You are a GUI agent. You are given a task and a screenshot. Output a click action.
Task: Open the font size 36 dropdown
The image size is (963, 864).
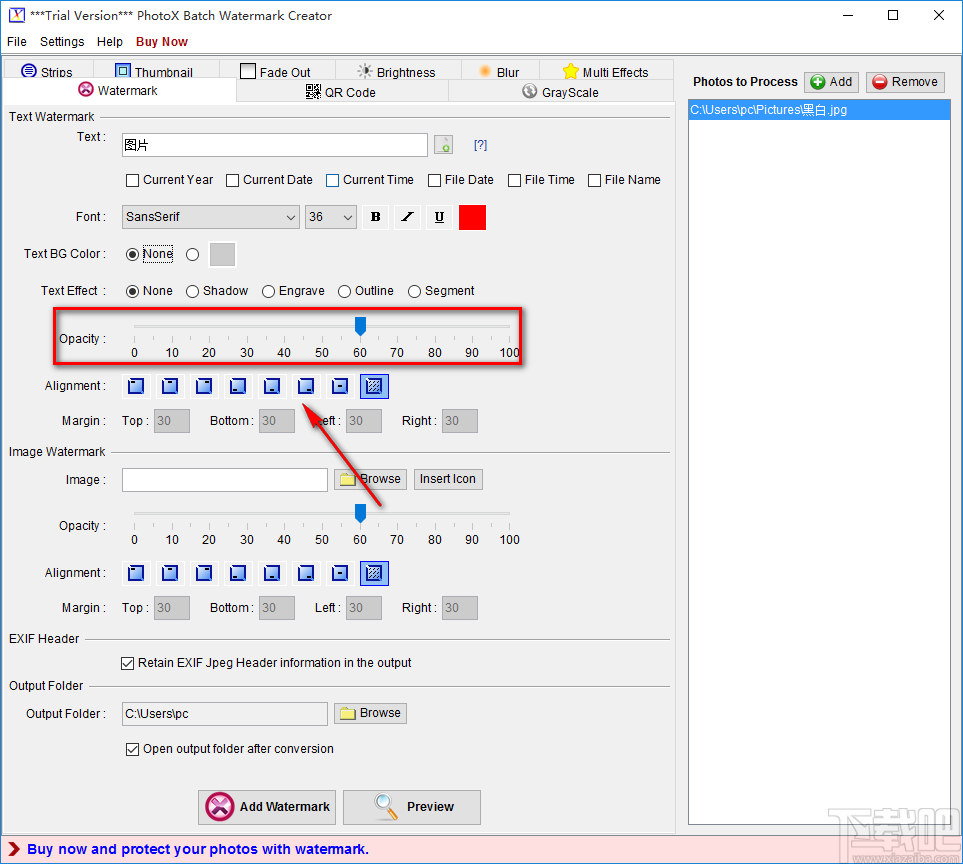click(331, 217)
